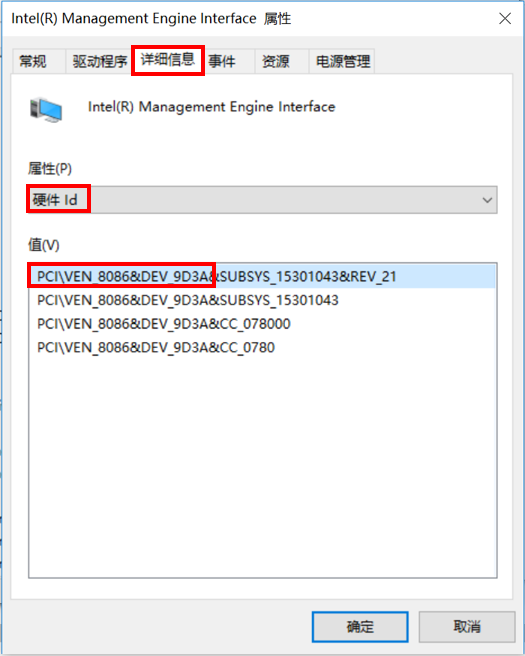This screenshot has height=656, width=525.
Task: Select the hardware ID ending in REV_21
Action: (x=263, y=277)
